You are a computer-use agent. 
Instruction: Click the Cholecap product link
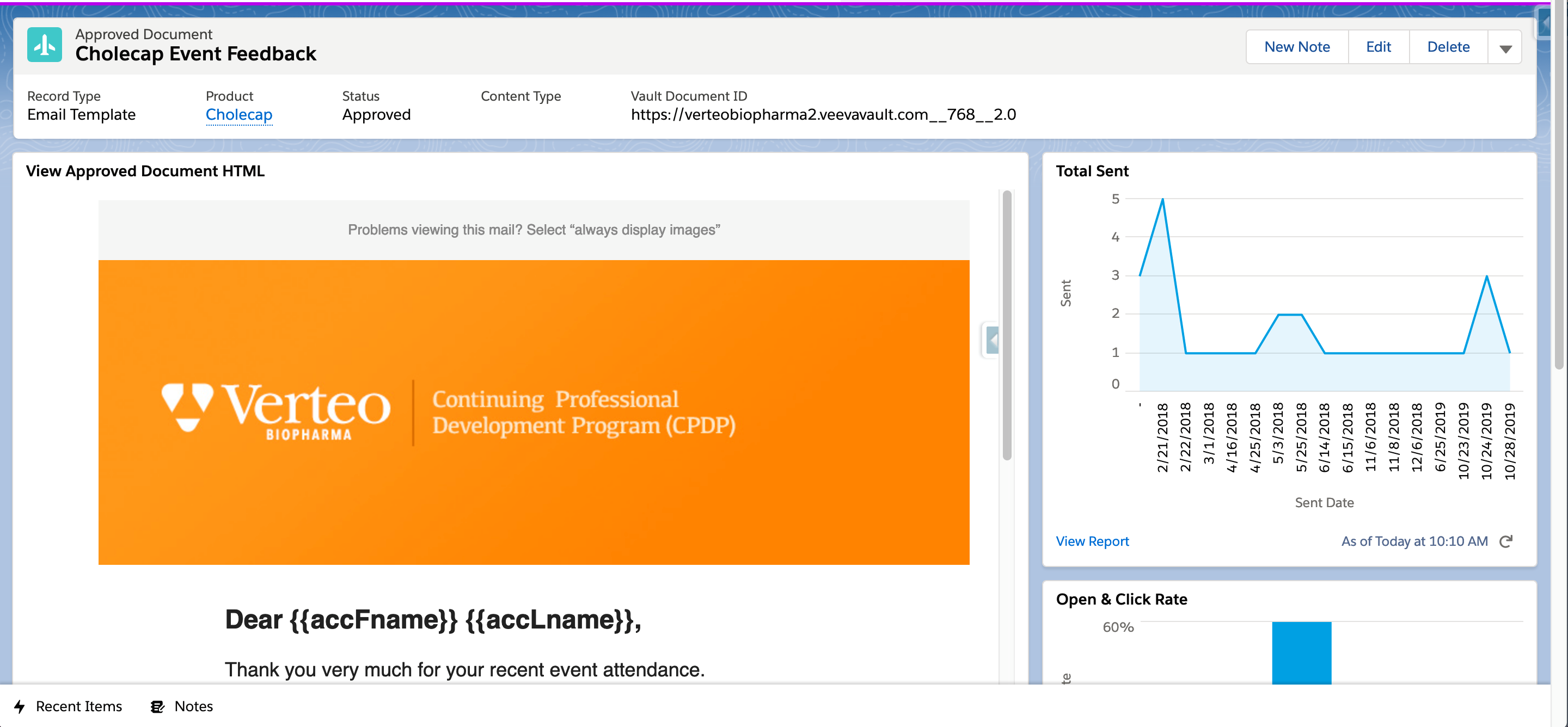[x=238, y=114]
